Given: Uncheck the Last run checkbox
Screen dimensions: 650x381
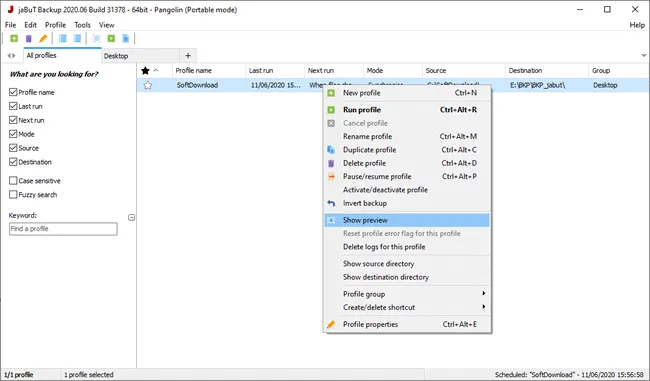Looking at the screenshot, I should 13,106.
